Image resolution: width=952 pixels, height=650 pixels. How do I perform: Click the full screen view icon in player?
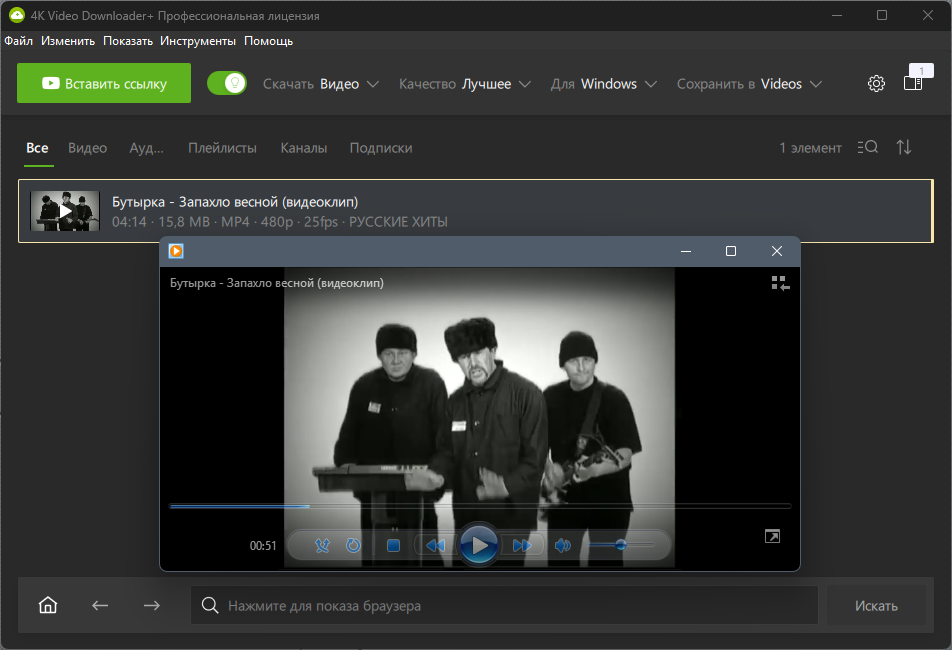tap(772, 536)
